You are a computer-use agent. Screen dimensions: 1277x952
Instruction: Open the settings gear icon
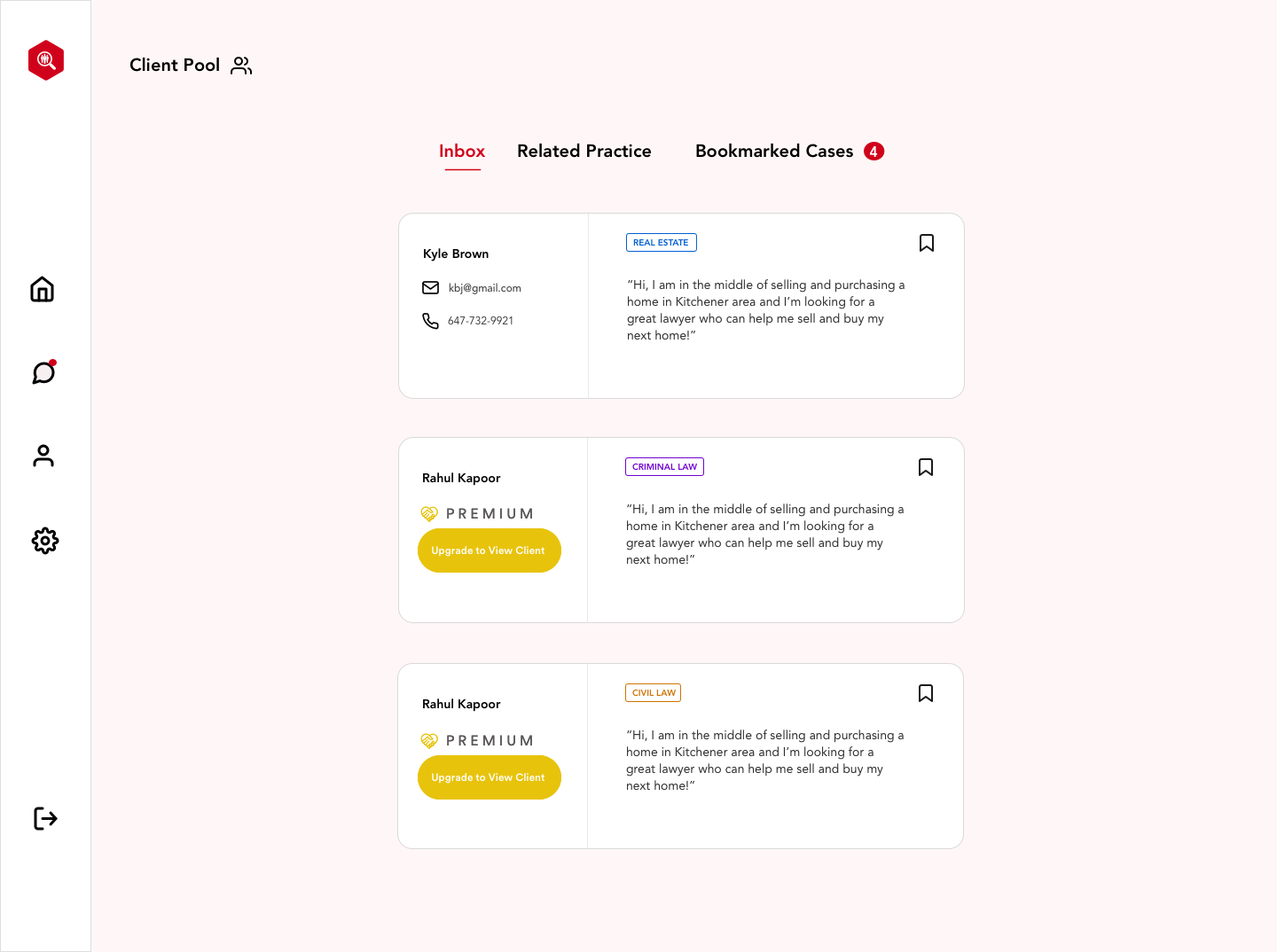[x=45, y=541]
